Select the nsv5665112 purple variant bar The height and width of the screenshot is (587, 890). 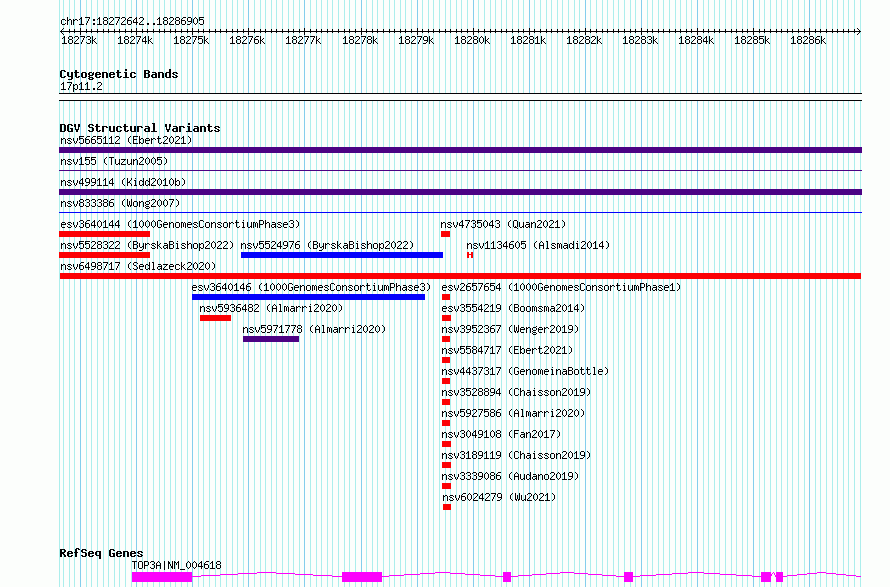pyautogui.click(x=460, y=150)
